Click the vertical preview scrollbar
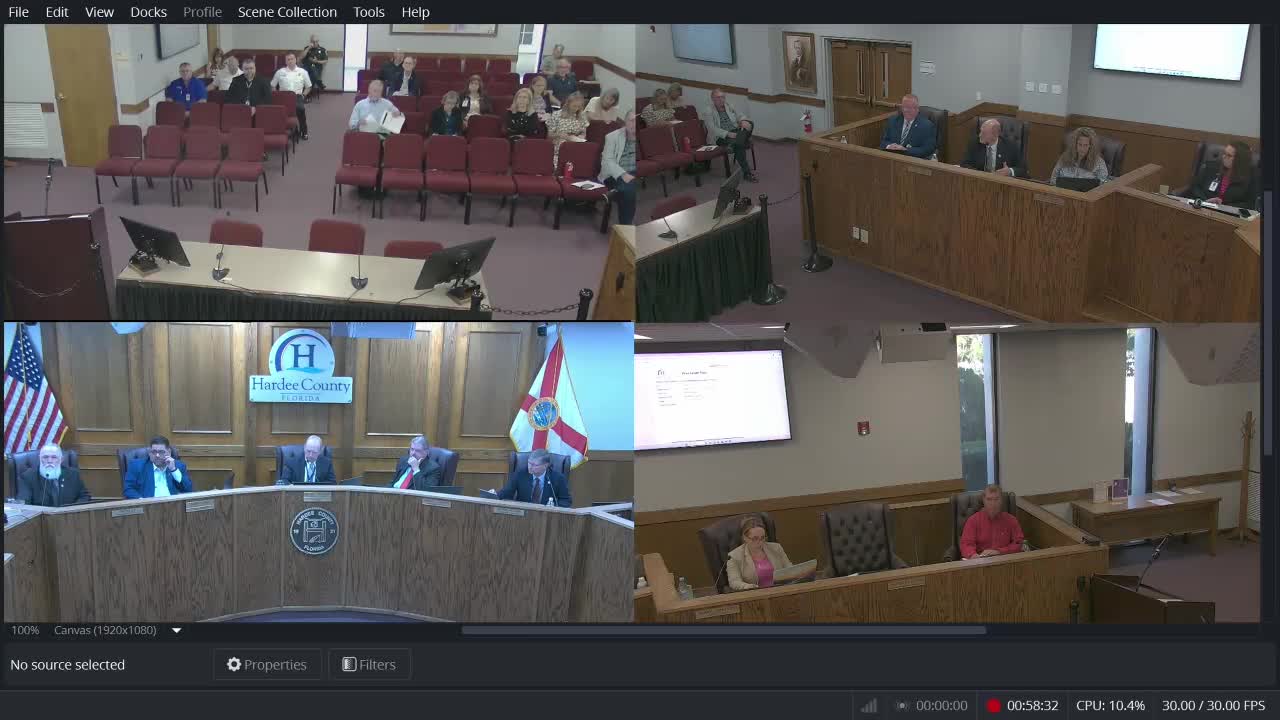Screen dimensions: 1280x720 (x=1269, y=322)
